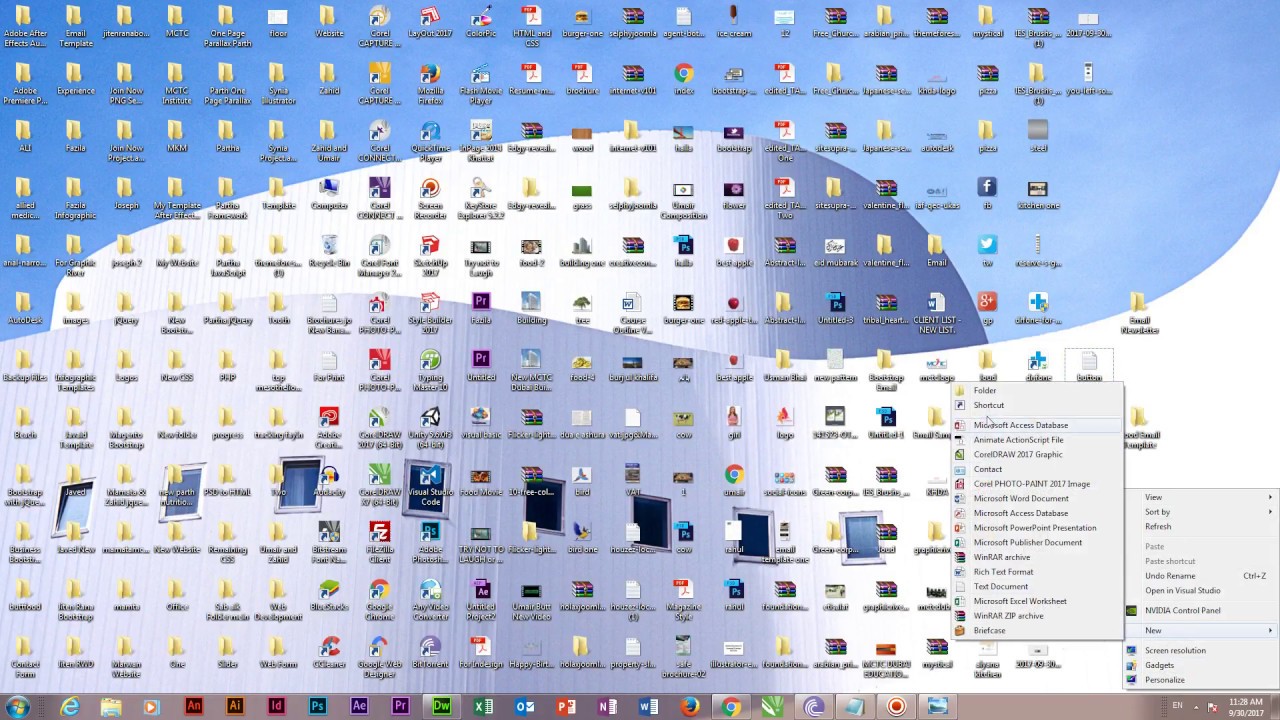Open OneNote from the taskbar
Image resolution: width=1280 pixels, height=720 pixels.
coord(607,706)
